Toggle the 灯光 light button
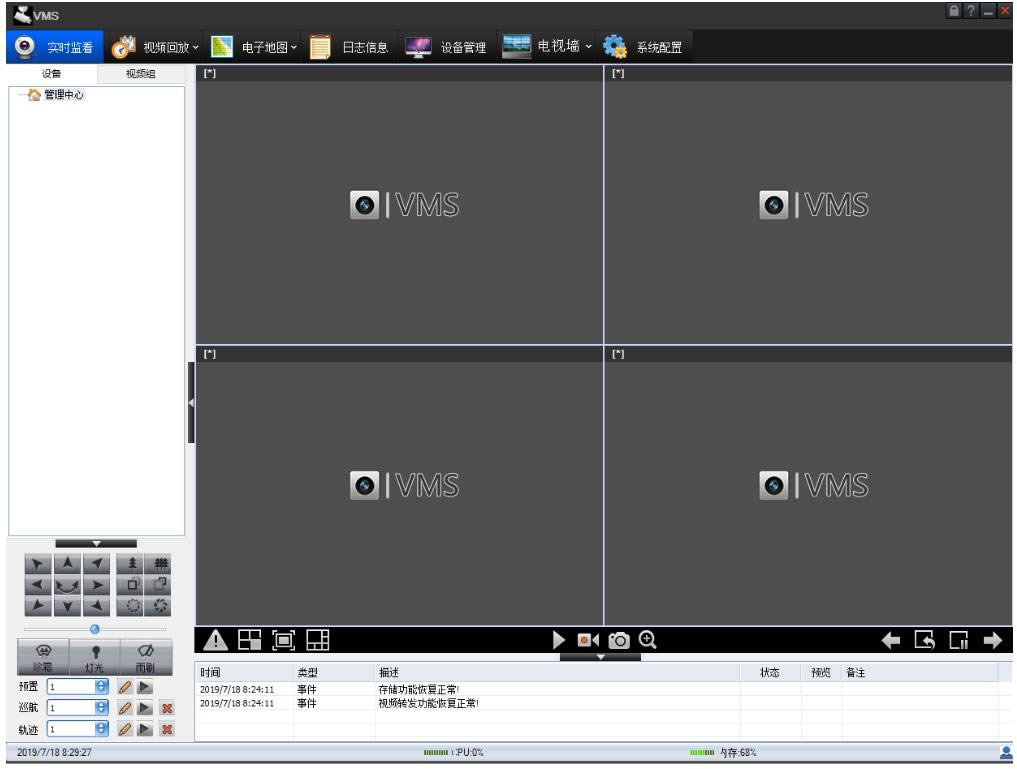This screenshot has height=769, width=1017. [x=95, y=655]
